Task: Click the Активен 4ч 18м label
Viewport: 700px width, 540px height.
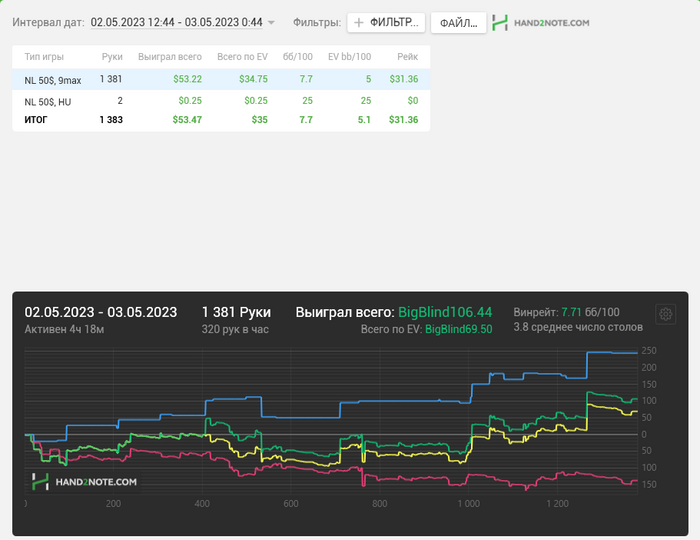Action: point(64,329)
